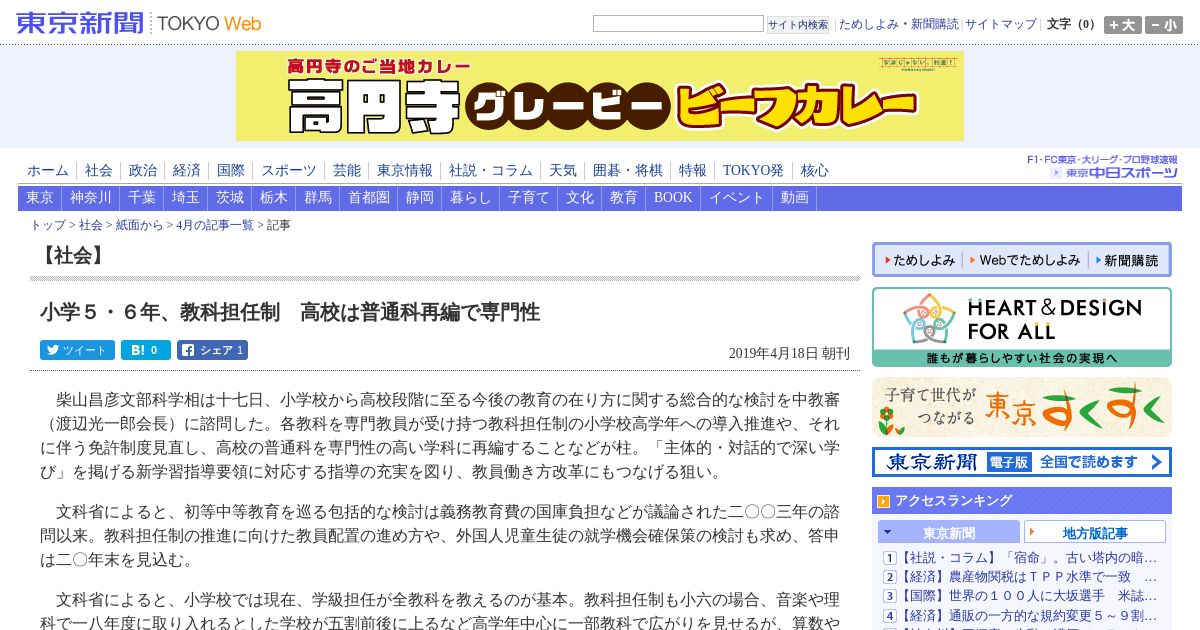Image resolution: width=1200 pixels, height=630 pixels.
Task: Click 社会 in the breadcrumb trail
Action: pos(91,225)
